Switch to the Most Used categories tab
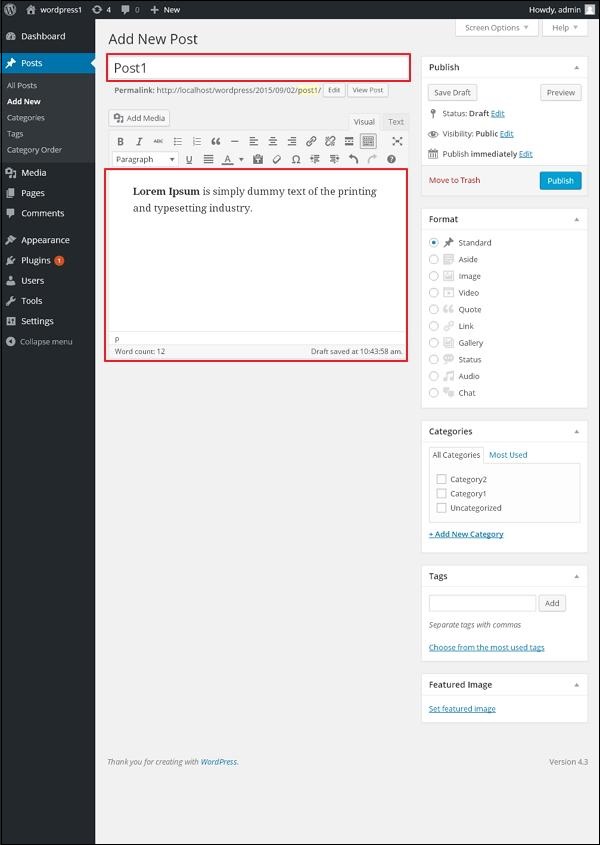Screen dimensions: 600x845 pos(506,454)
